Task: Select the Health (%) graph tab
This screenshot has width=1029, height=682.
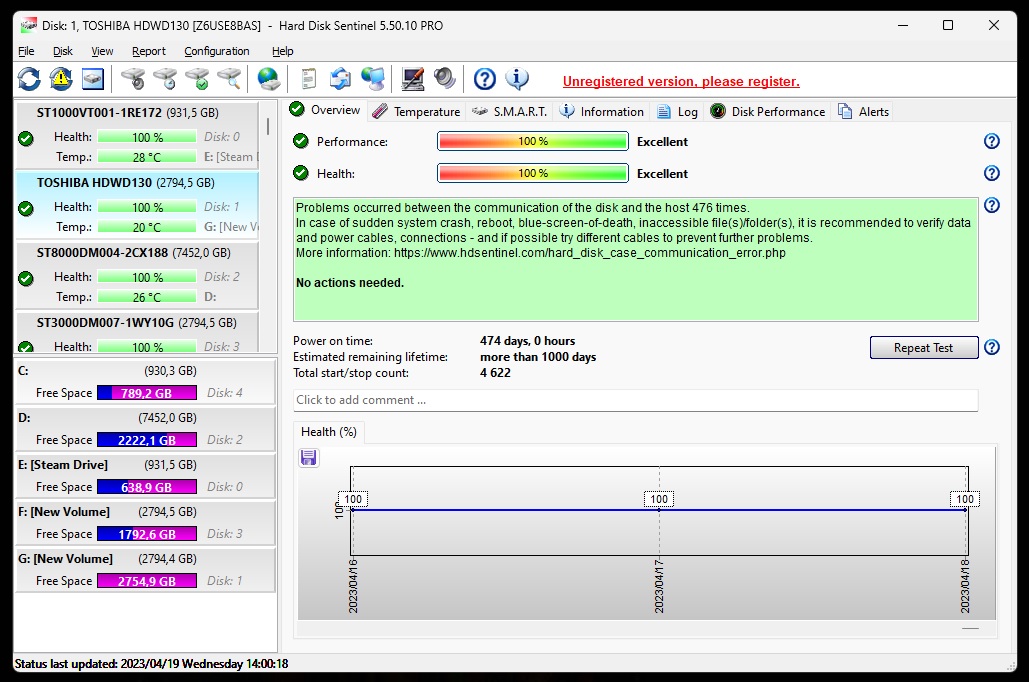Action: (x=329, y=432)
